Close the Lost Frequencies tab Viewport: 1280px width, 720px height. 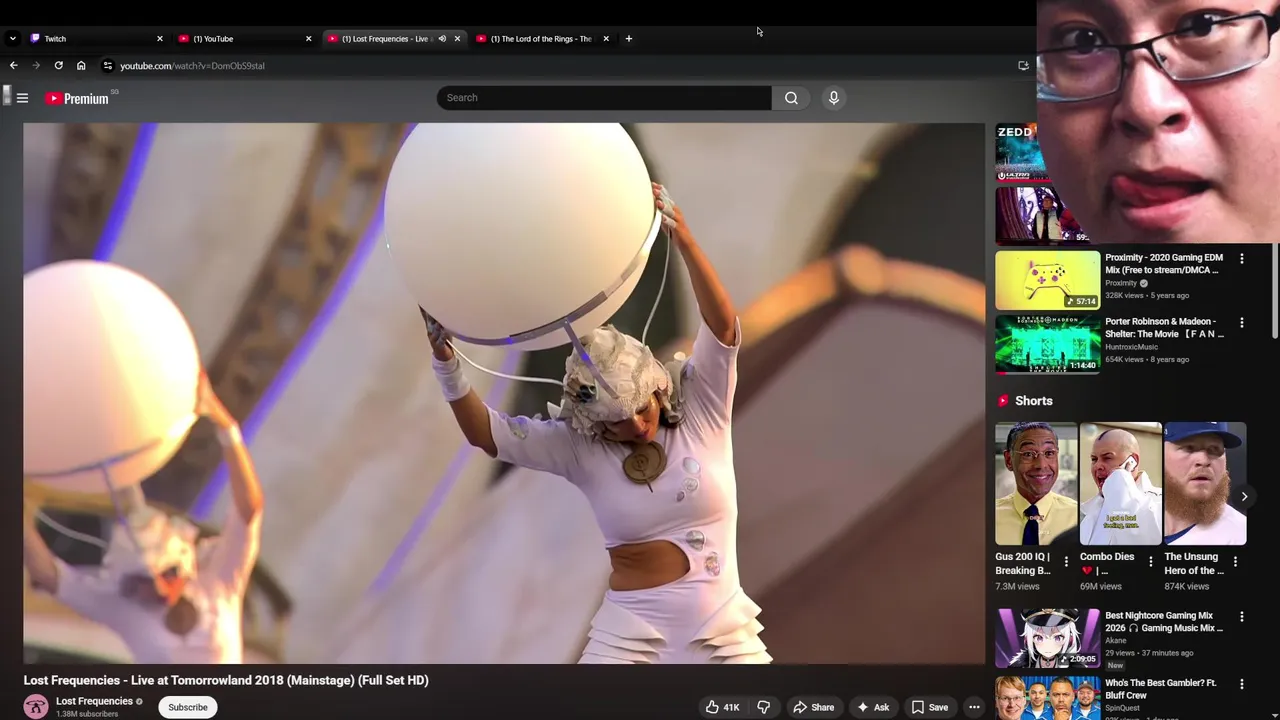coord(457,39)
